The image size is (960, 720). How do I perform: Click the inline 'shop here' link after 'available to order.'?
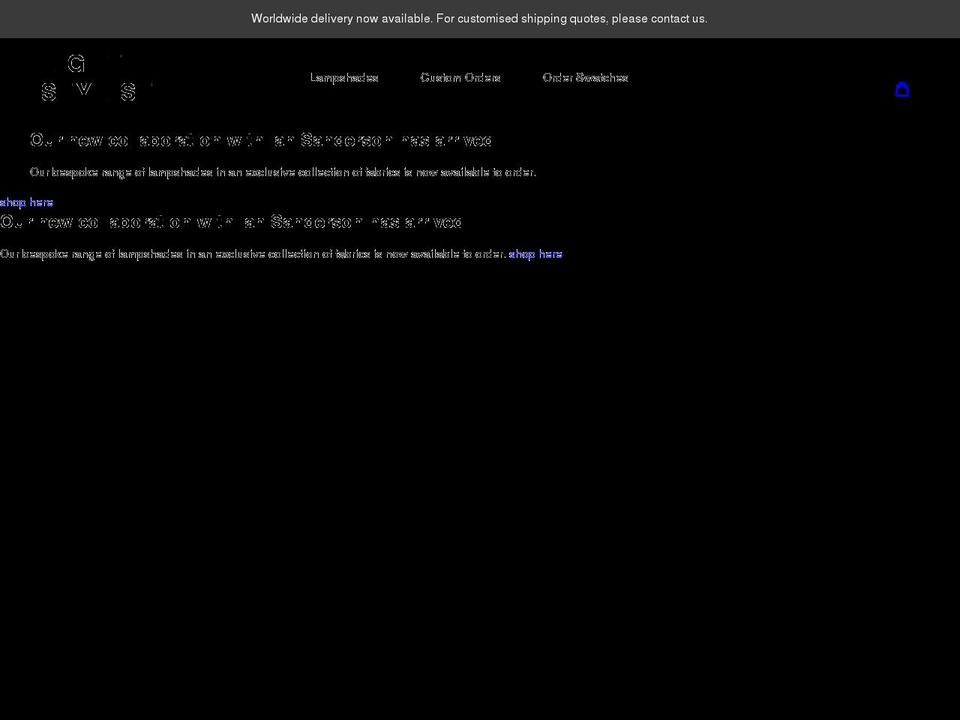535,254
